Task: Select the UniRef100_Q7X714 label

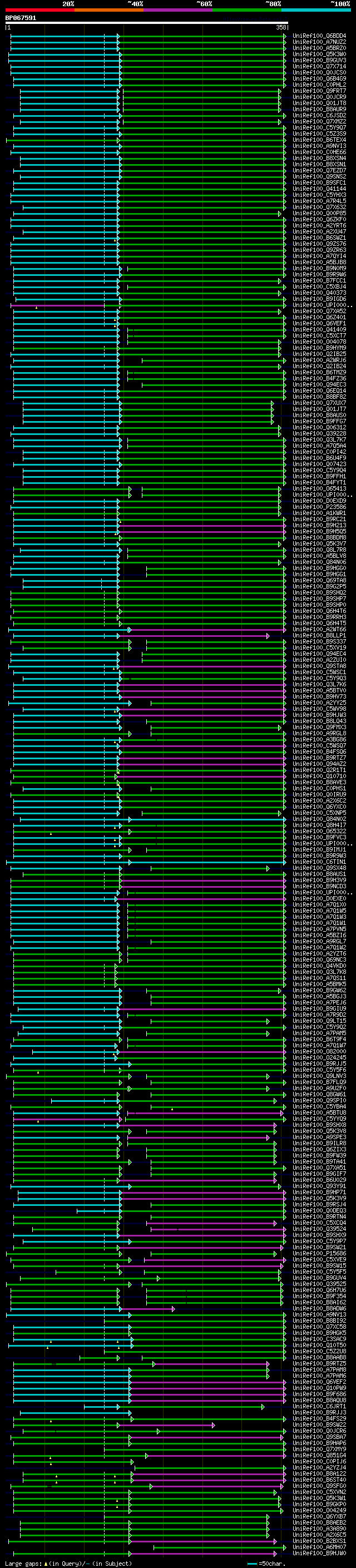Action: pyautogui.click(x=319, y=66)
